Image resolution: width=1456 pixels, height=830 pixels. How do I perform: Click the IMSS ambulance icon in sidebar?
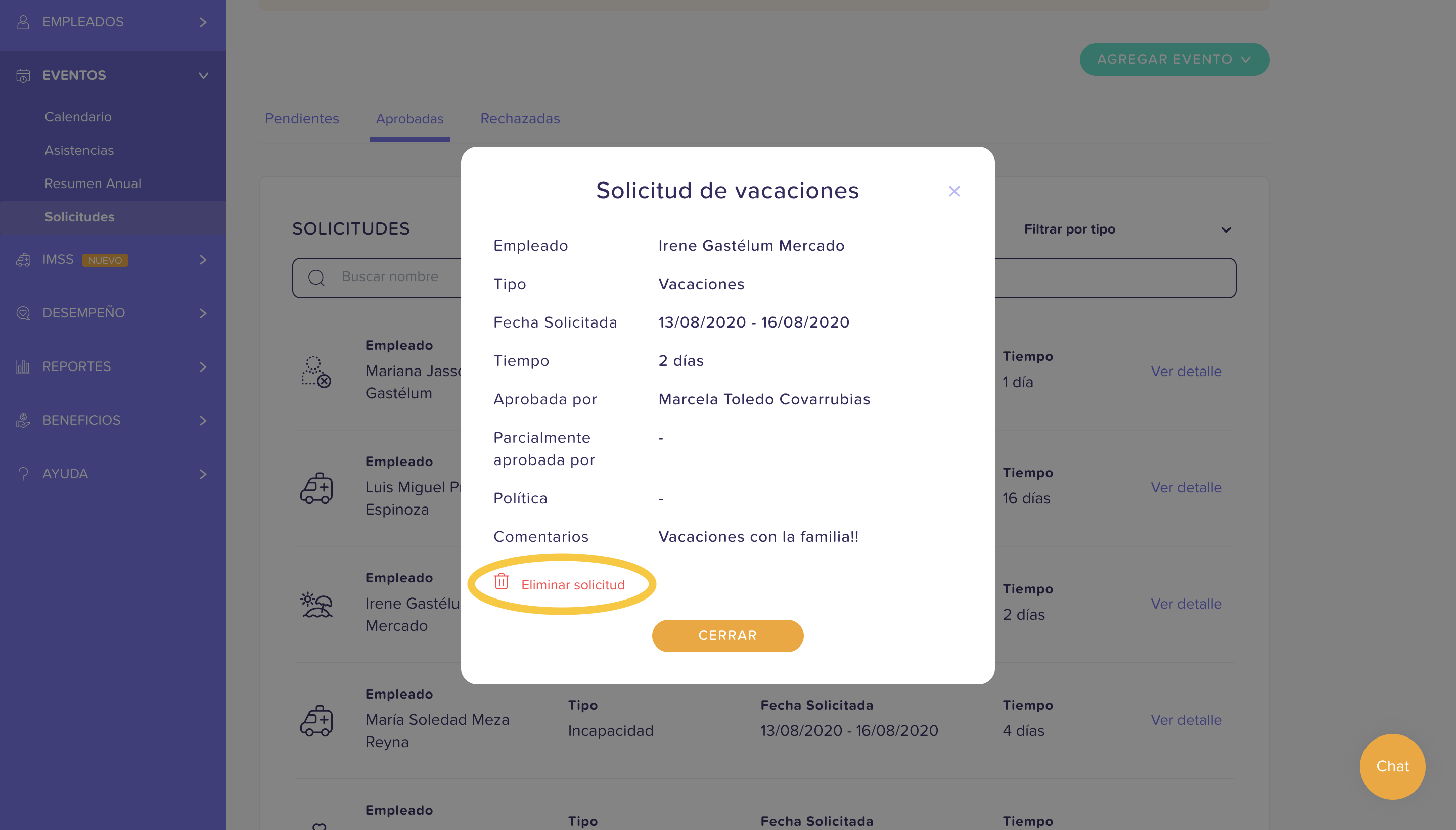pos(23,260)
